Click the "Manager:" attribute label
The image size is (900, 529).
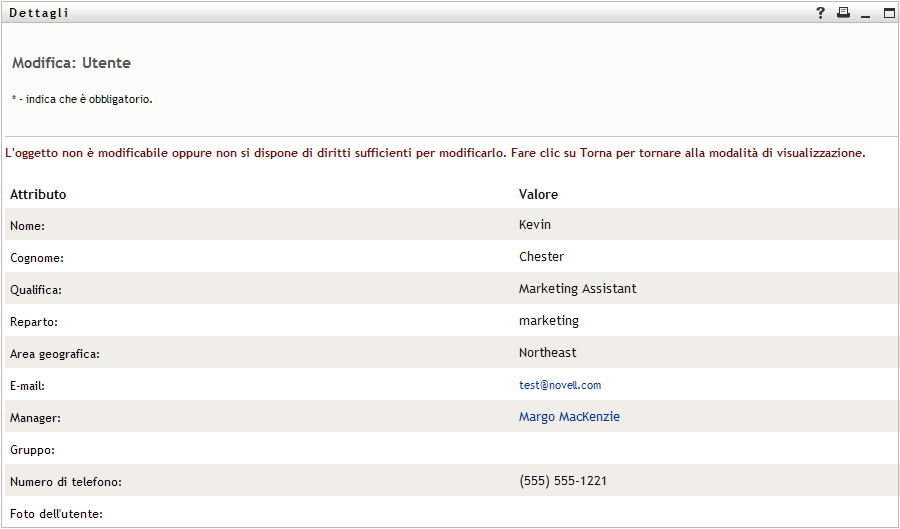coord(36,418)
